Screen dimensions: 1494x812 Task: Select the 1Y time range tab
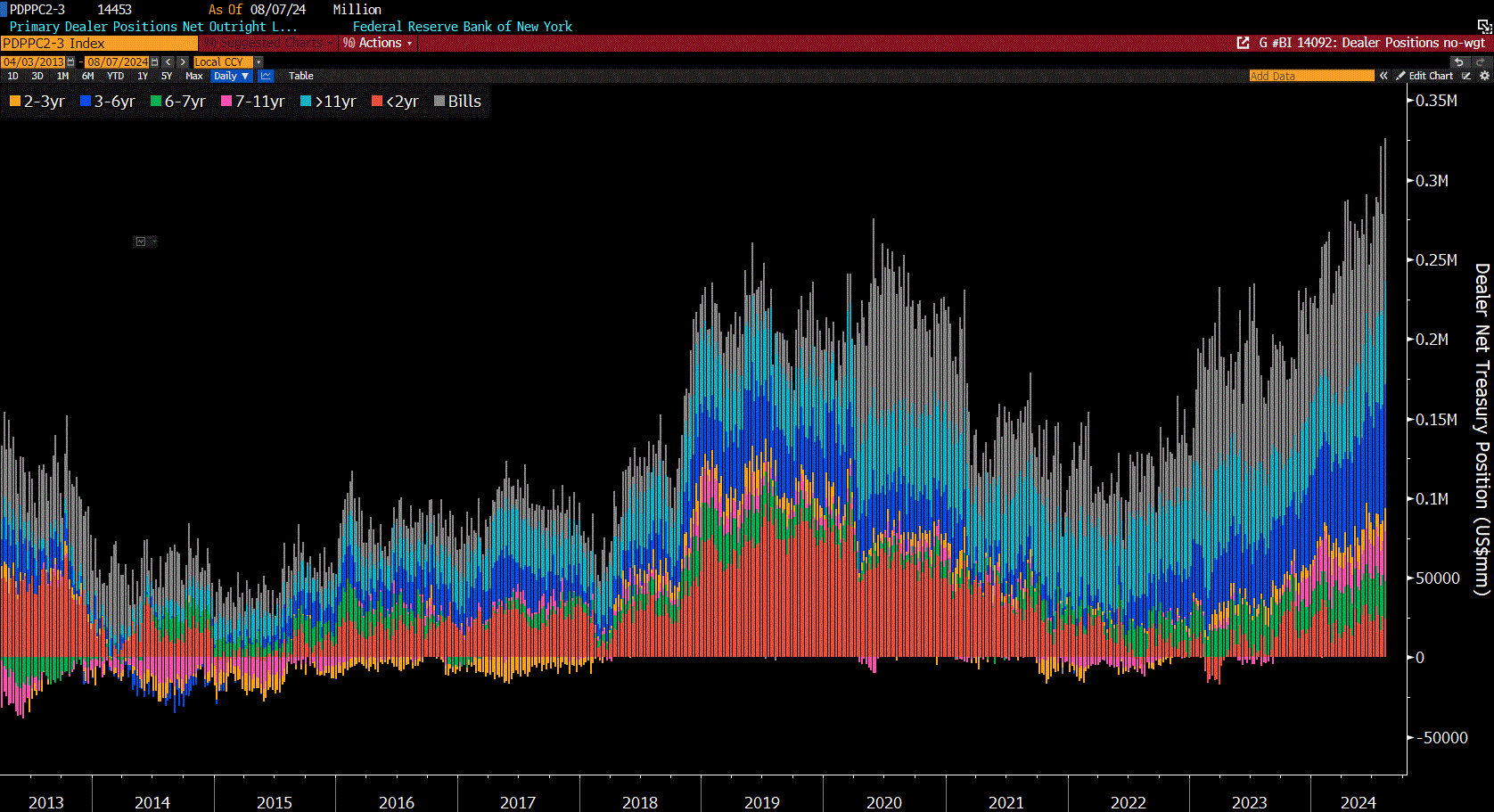click(x=142, y=75)
